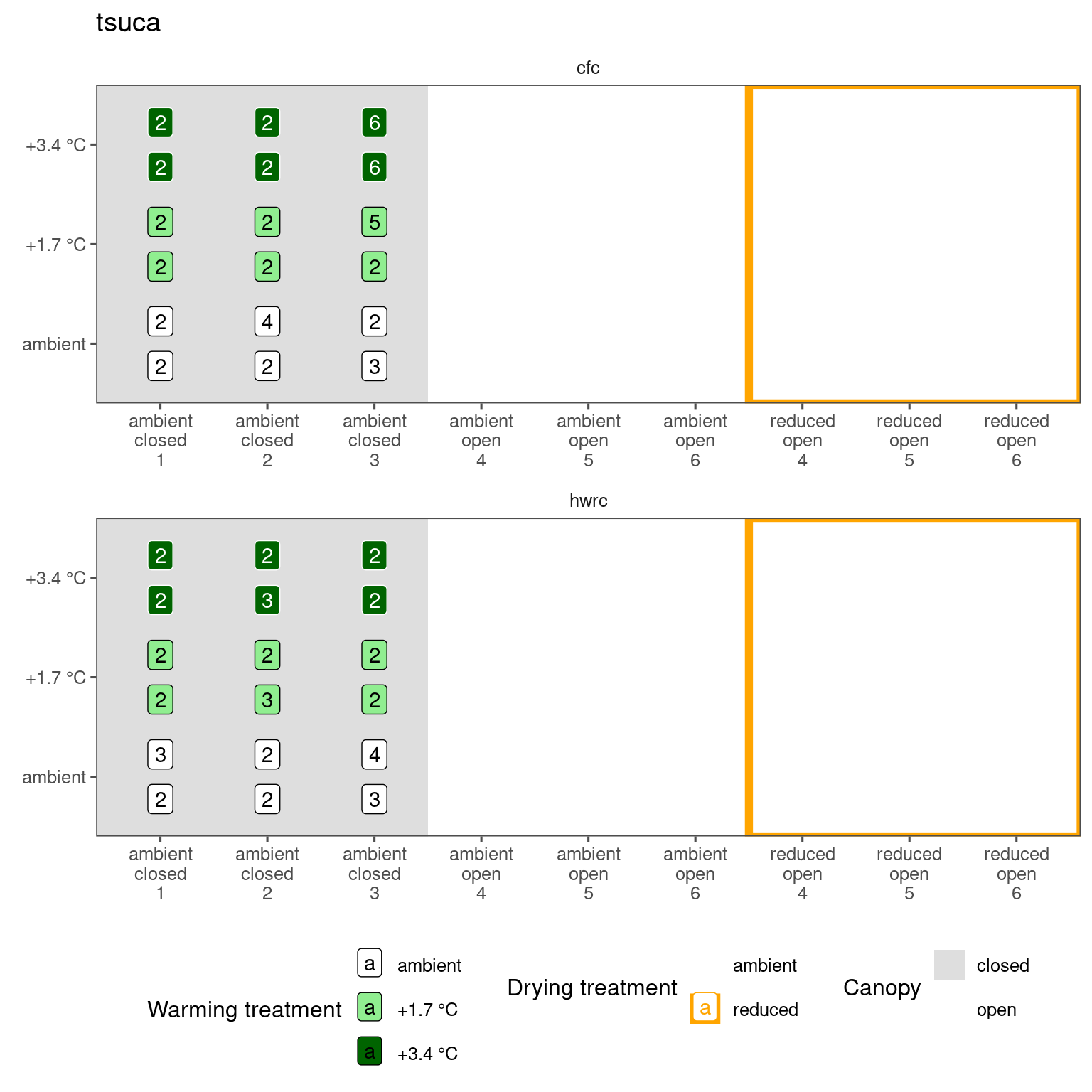The image size is (1092, 1092).
Task: Click the hwrc facet title
Action: pos(588,501)
